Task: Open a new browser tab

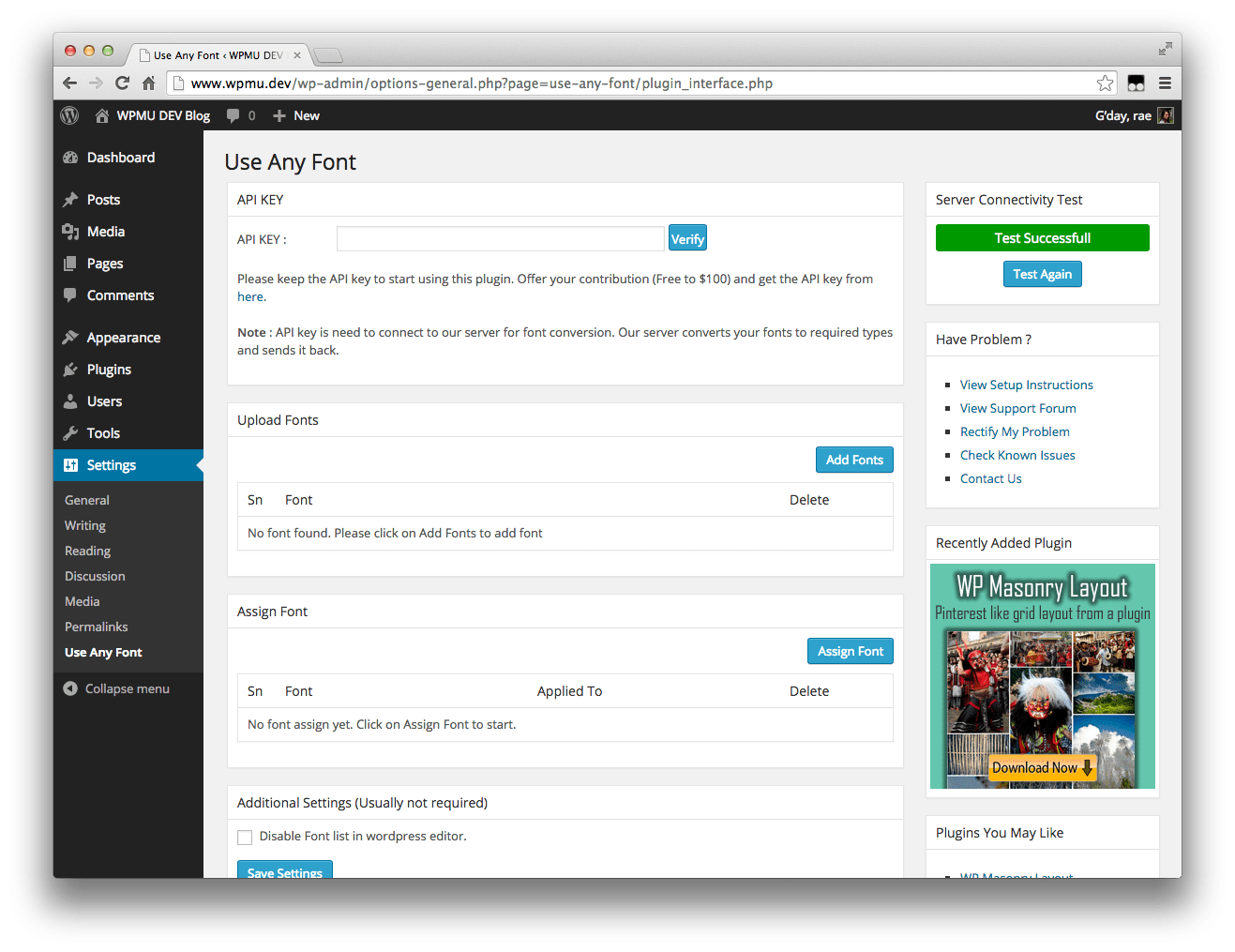Action: [328, 55]
